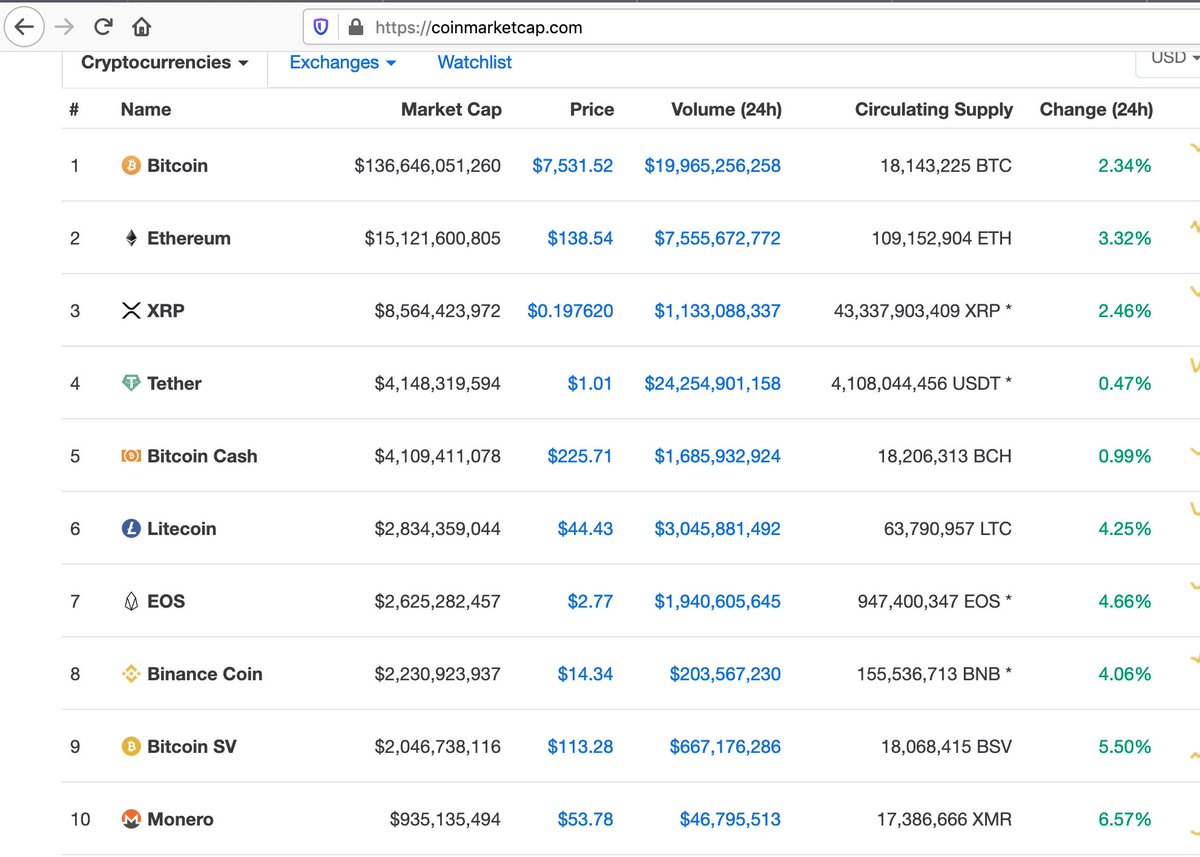
Task: Open Tether via its green logo icon
Action: (x=131, y=383)
